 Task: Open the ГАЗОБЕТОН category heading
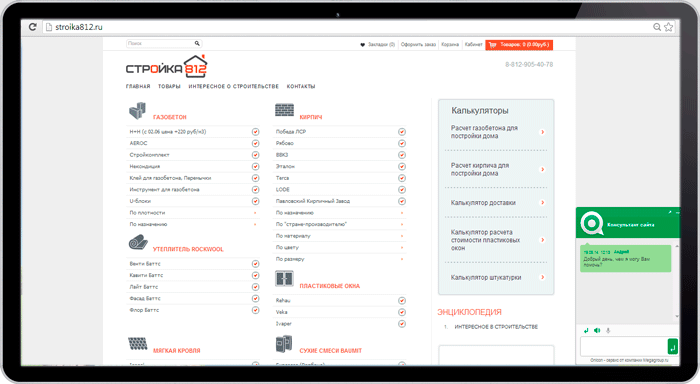170,117
